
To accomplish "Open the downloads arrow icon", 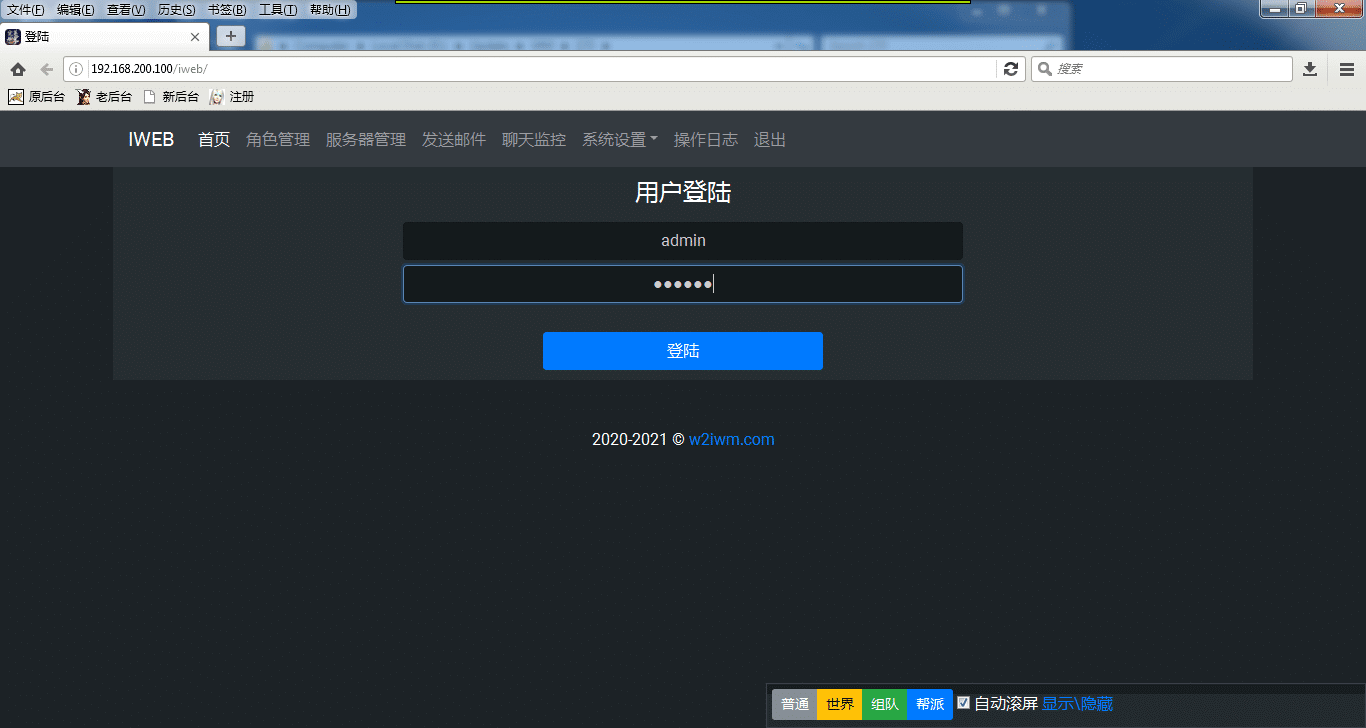I will (1310, 69).
